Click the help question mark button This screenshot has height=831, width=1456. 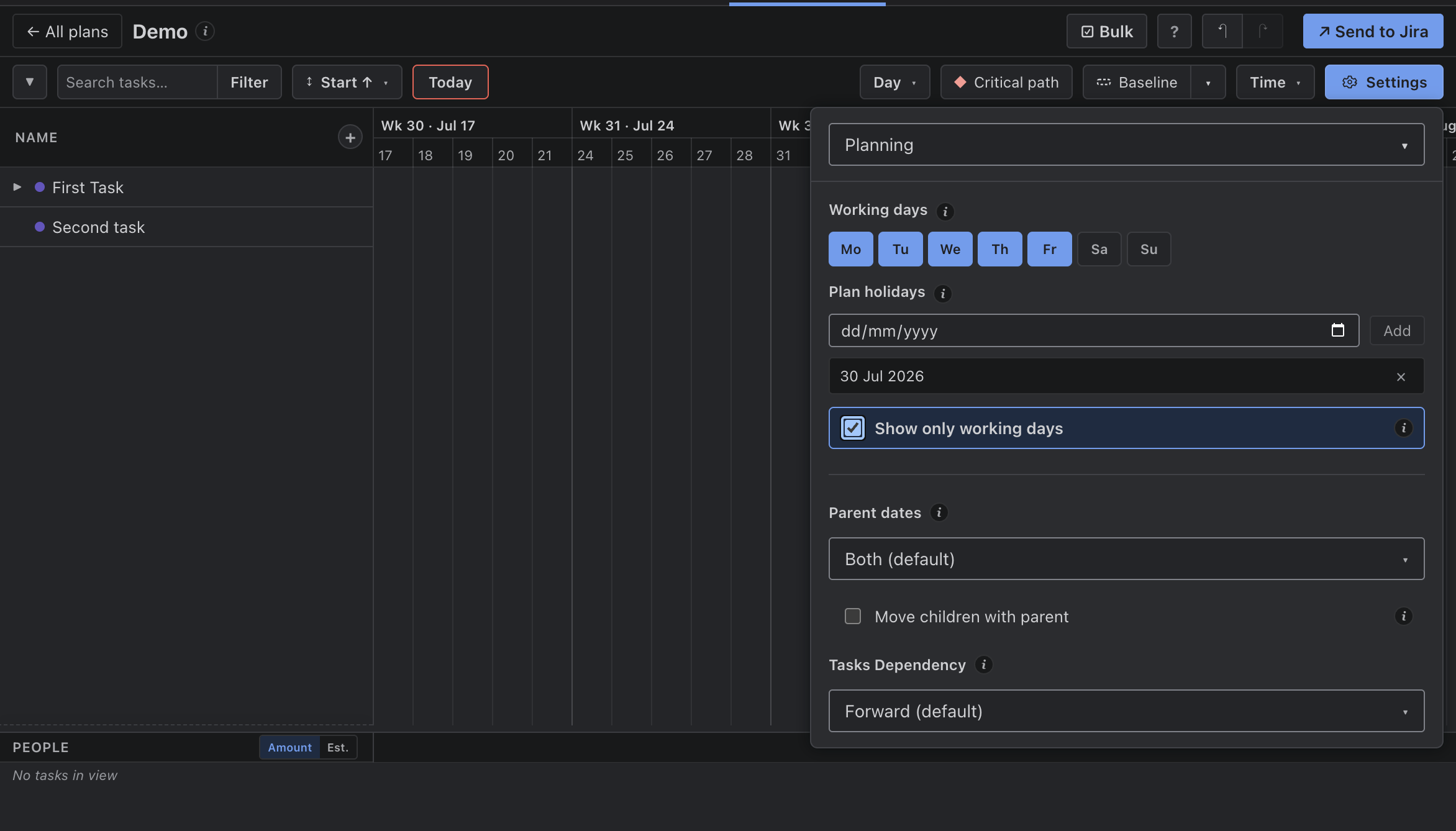1174,32
